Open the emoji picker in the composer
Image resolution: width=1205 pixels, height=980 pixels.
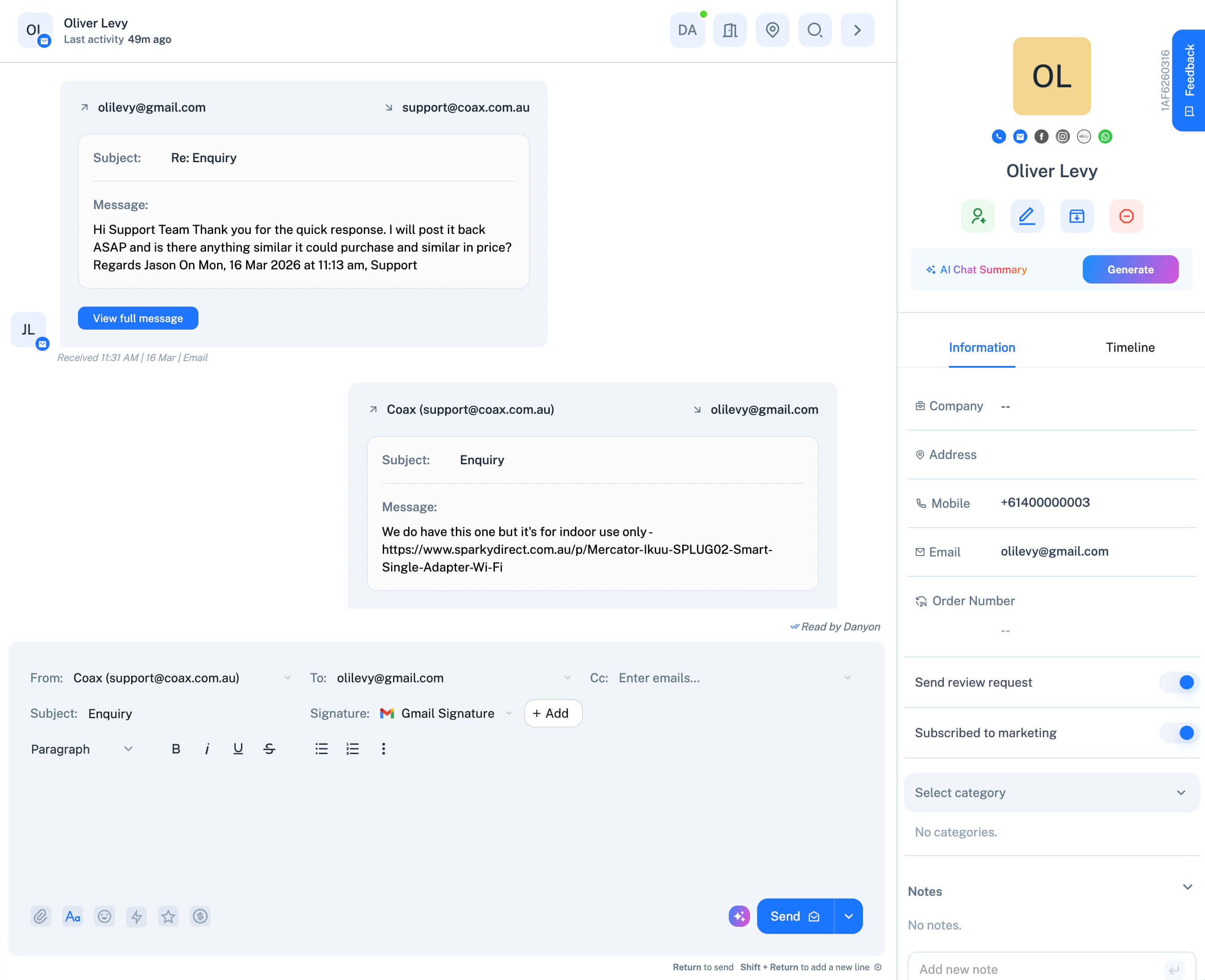105,916
